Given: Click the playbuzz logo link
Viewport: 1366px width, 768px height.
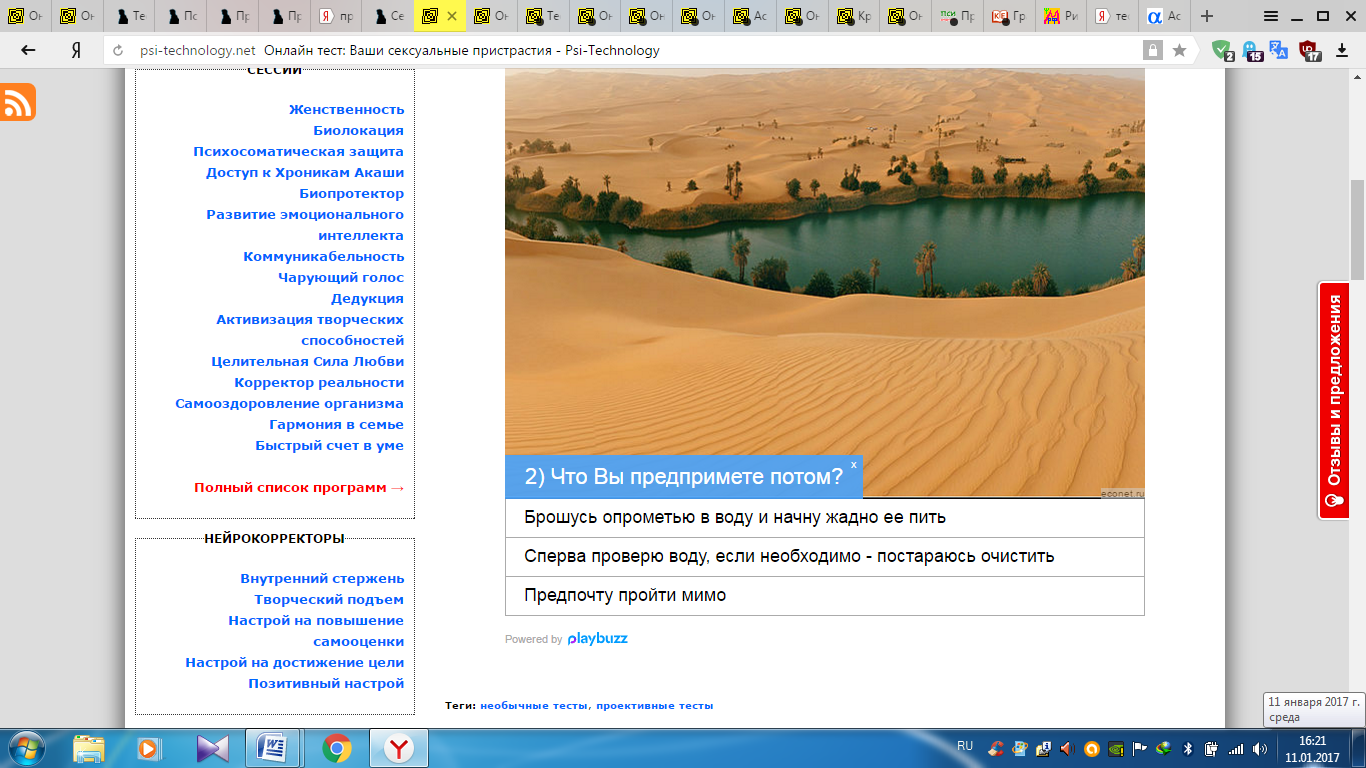Looking at the screenshot, I should [x=597, y=638].
